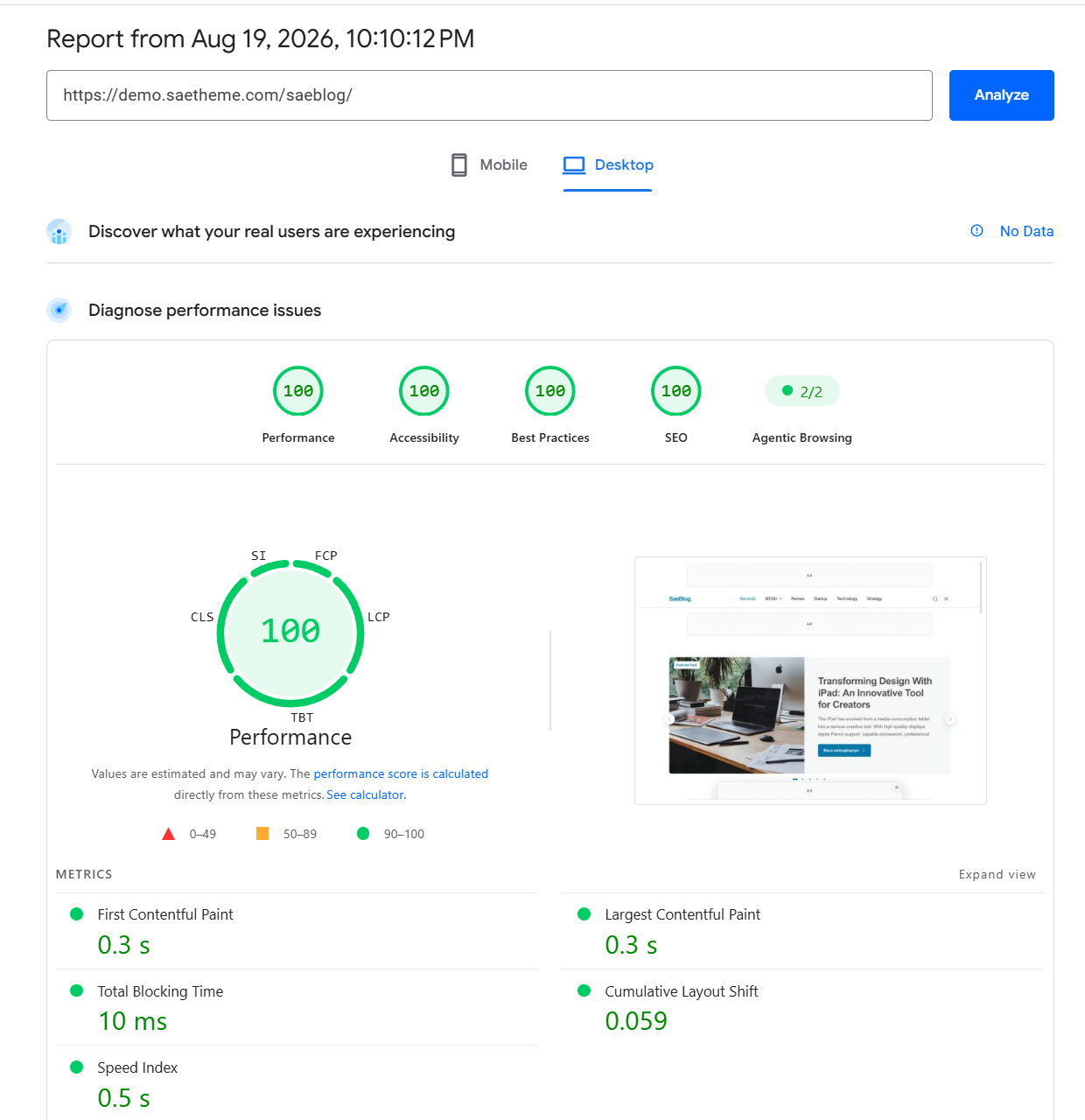Click the red triangle 0–49 legend icon
Image resolution: width=1085 pixels, height=1120 pixels.
click(169, 834)
